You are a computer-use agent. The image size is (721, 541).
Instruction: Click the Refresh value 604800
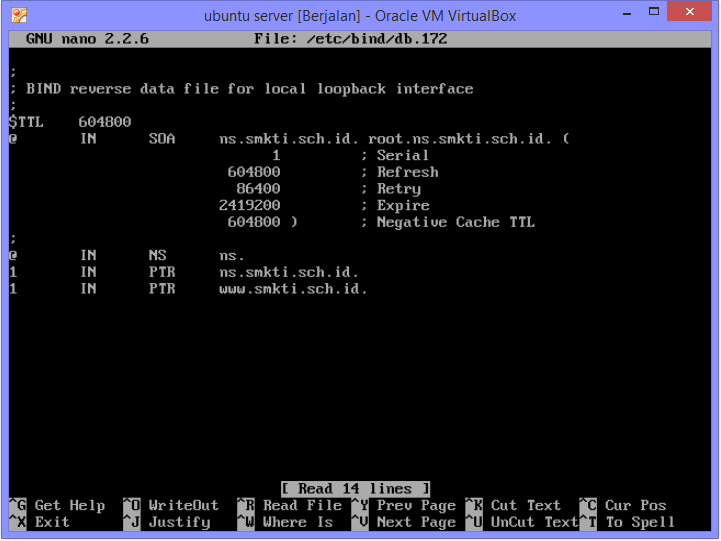click(x=254, y=172)
